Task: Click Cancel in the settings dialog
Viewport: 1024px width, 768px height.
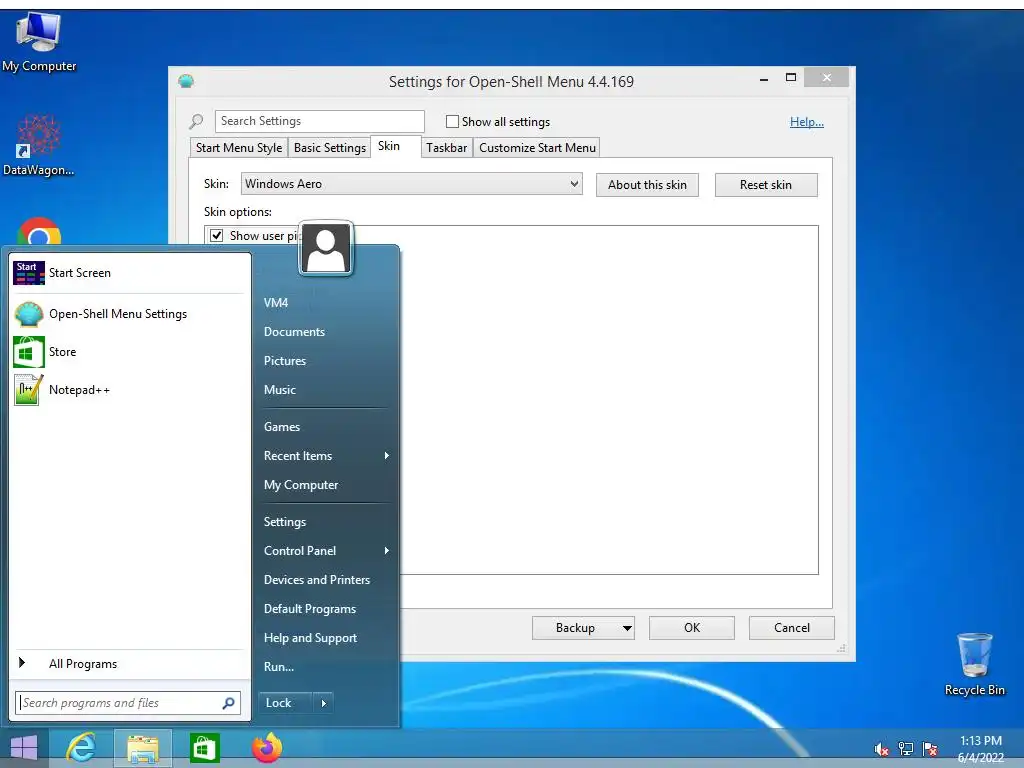Action: tap(792, 628)
